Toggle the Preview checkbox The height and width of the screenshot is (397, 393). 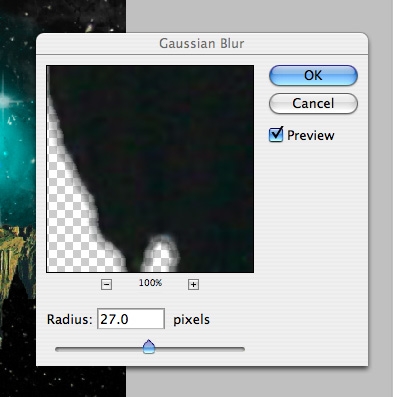click(276, 135)
